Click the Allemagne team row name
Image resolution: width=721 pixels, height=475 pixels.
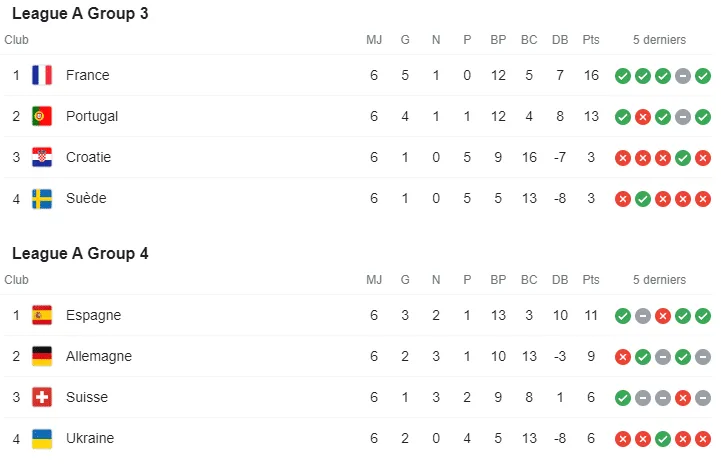click(99, 356)
